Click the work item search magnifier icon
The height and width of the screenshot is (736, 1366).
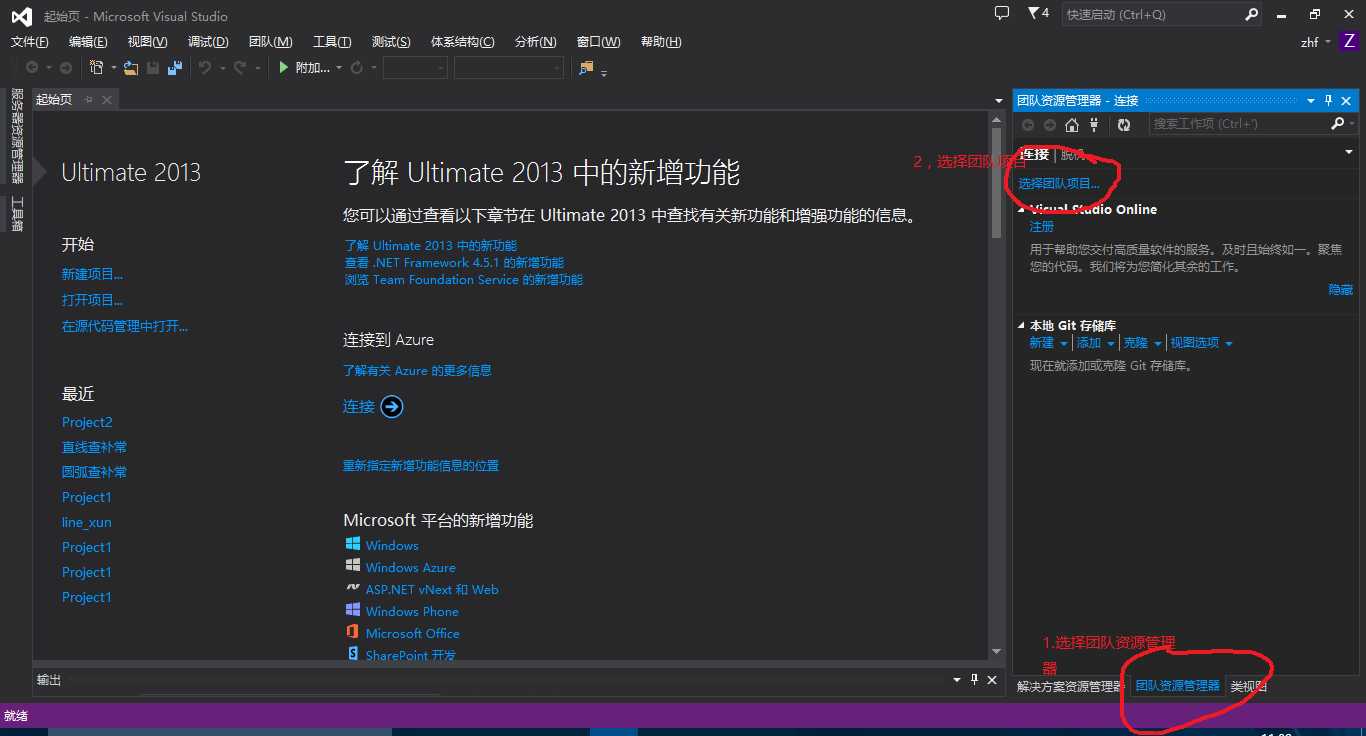1337,124
